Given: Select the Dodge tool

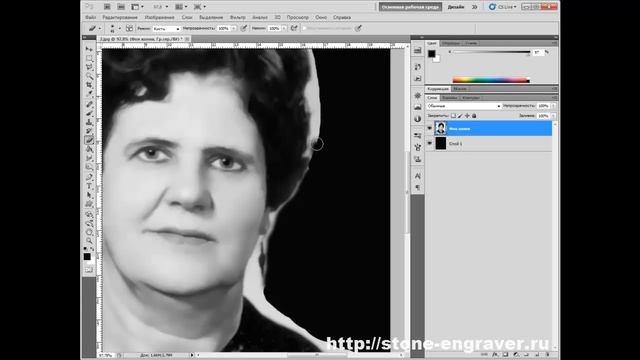Looking at the screenshot, I should [x=89, y=167].
